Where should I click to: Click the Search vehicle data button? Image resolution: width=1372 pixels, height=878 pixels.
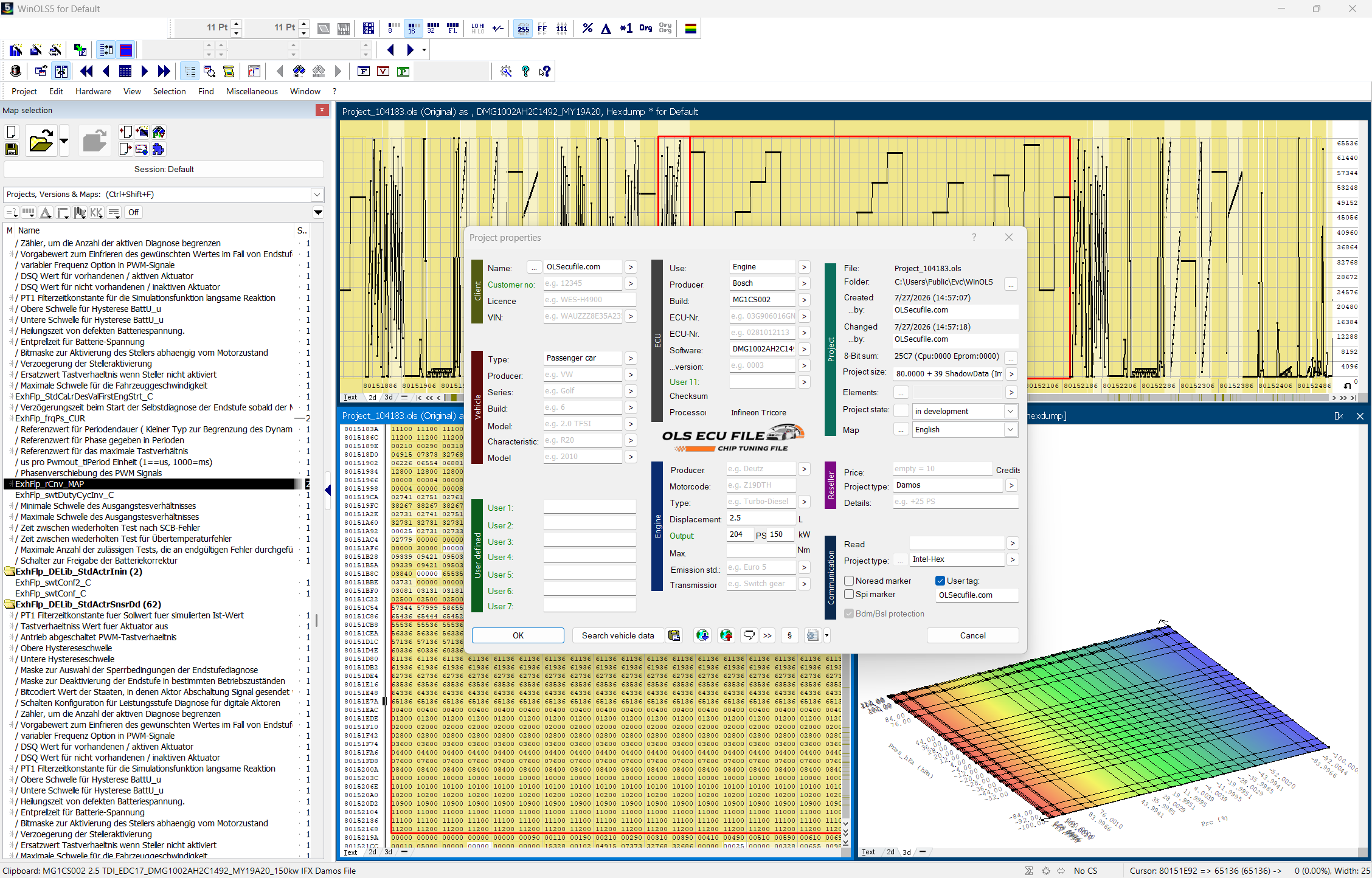click(618, 635)
